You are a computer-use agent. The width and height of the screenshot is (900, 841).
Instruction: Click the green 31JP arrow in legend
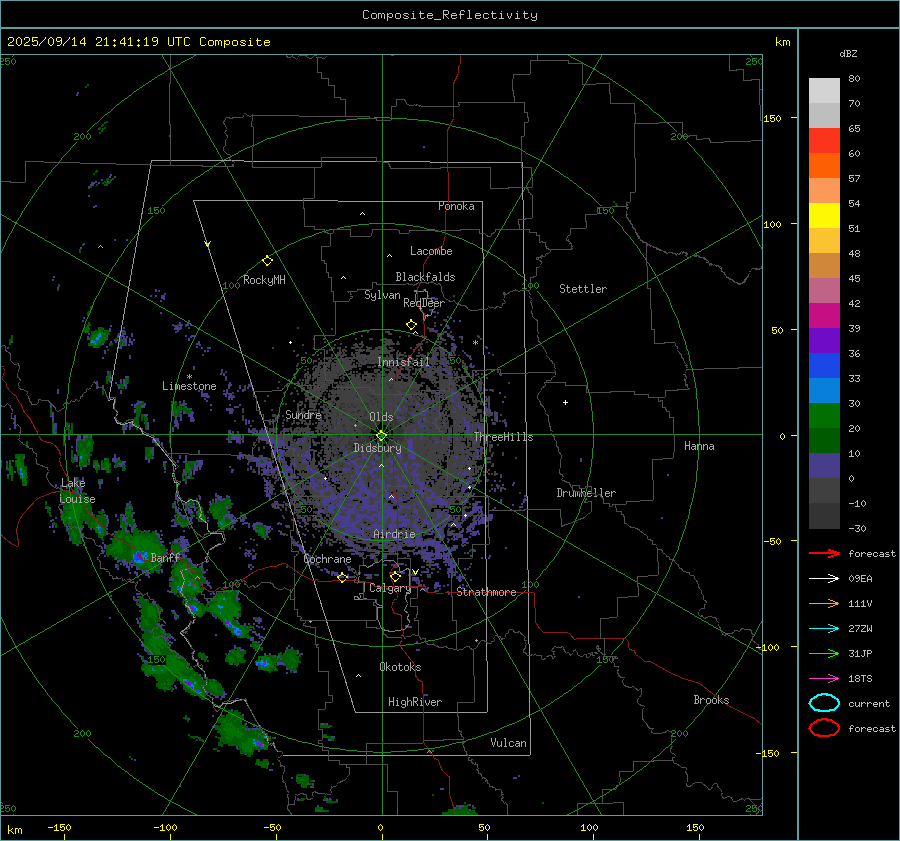824,653
